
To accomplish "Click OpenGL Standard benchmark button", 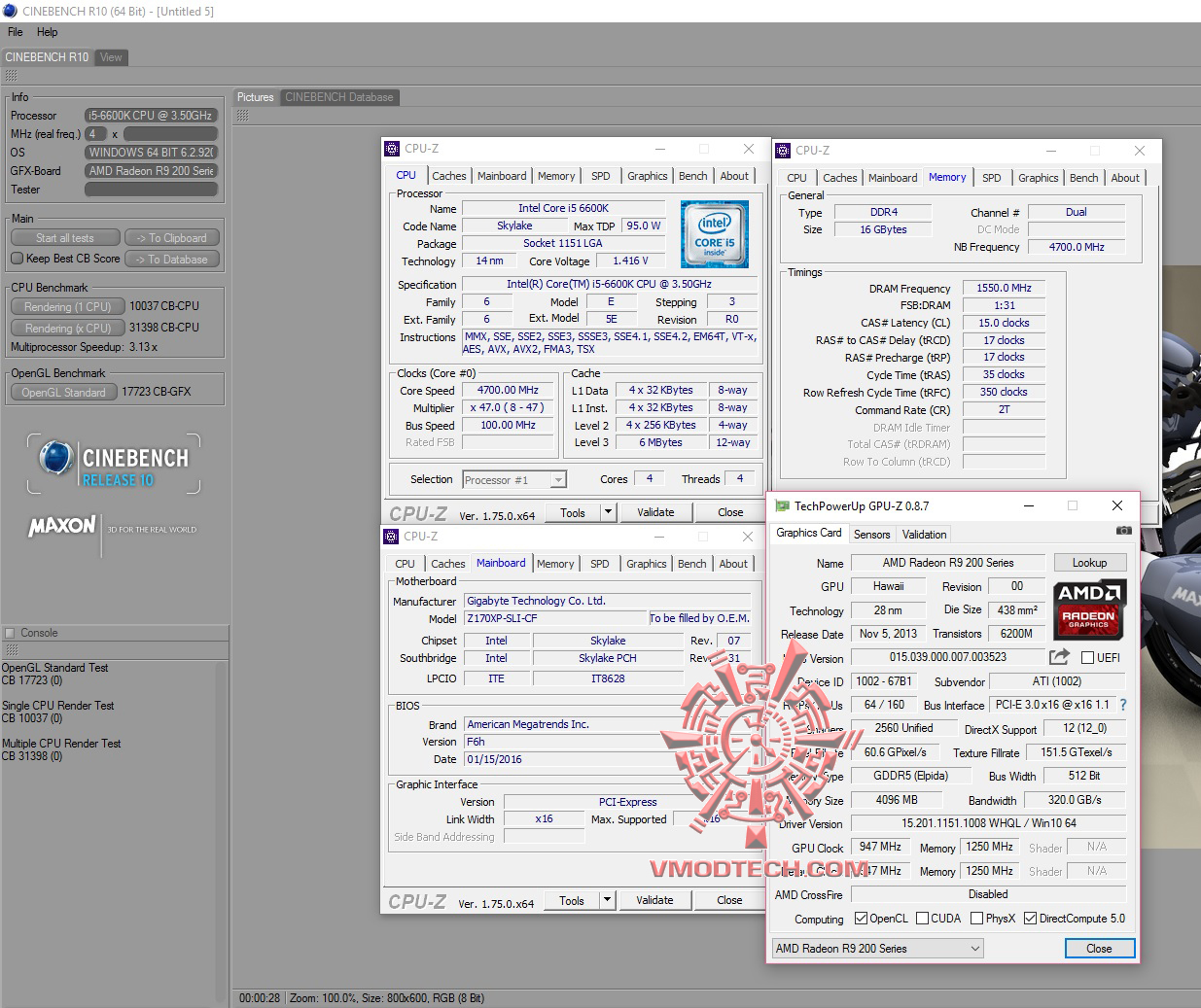I will 63,392.
